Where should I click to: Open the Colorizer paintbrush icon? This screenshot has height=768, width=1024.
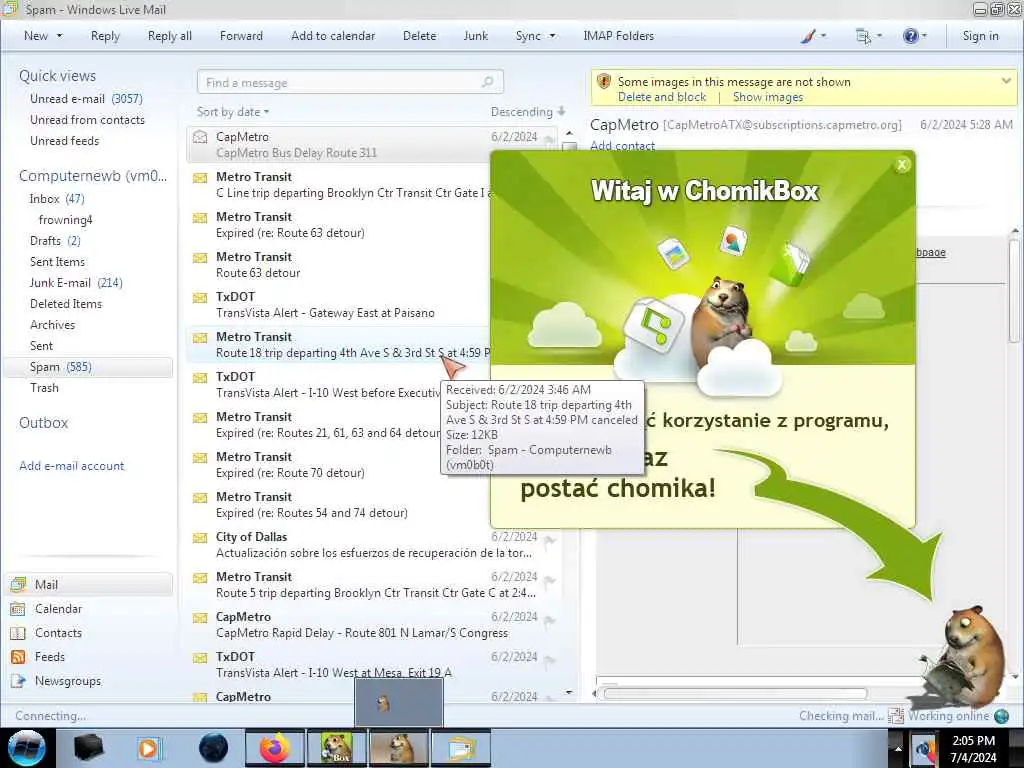click(808, 37)
